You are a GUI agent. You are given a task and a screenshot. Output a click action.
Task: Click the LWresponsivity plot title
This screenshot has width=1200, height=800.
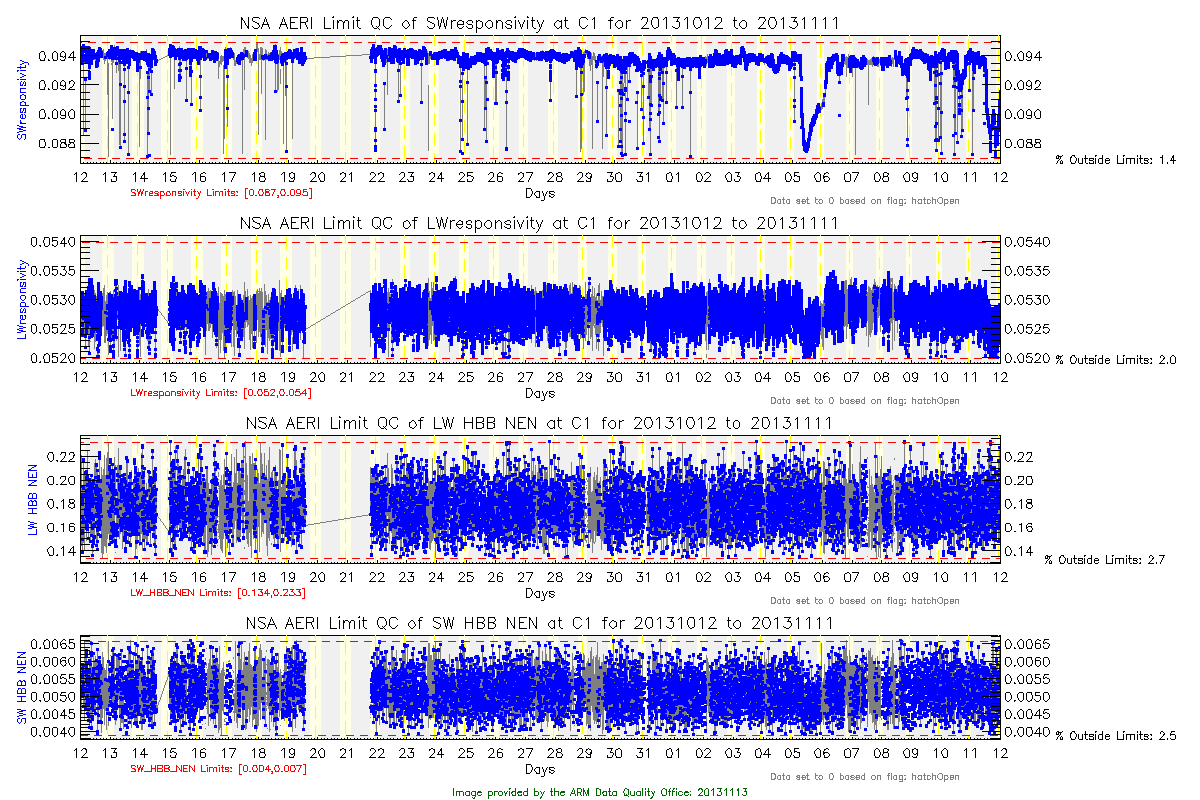click(x=539, y=223)
